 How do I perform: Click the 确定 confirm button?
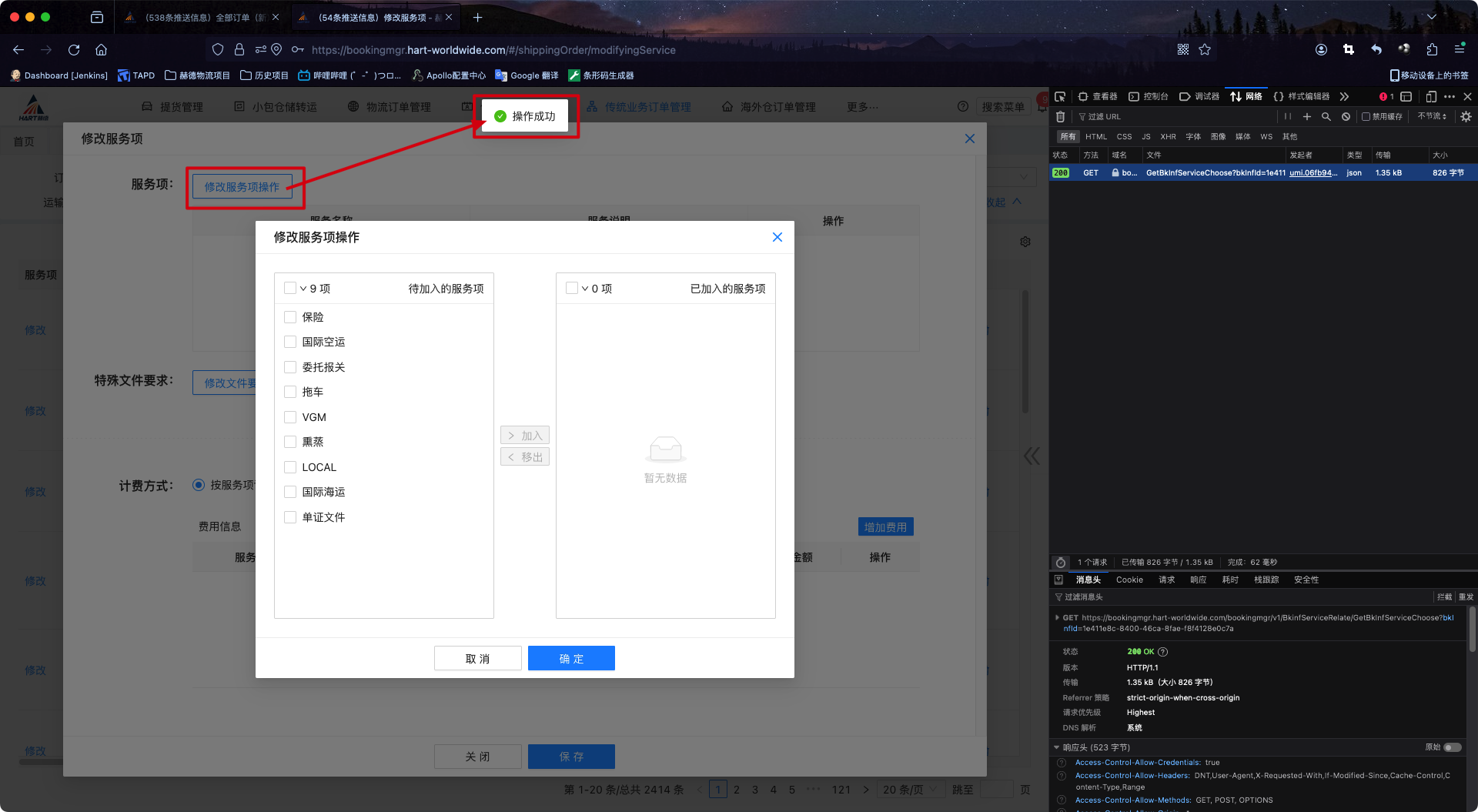(571, 659)
